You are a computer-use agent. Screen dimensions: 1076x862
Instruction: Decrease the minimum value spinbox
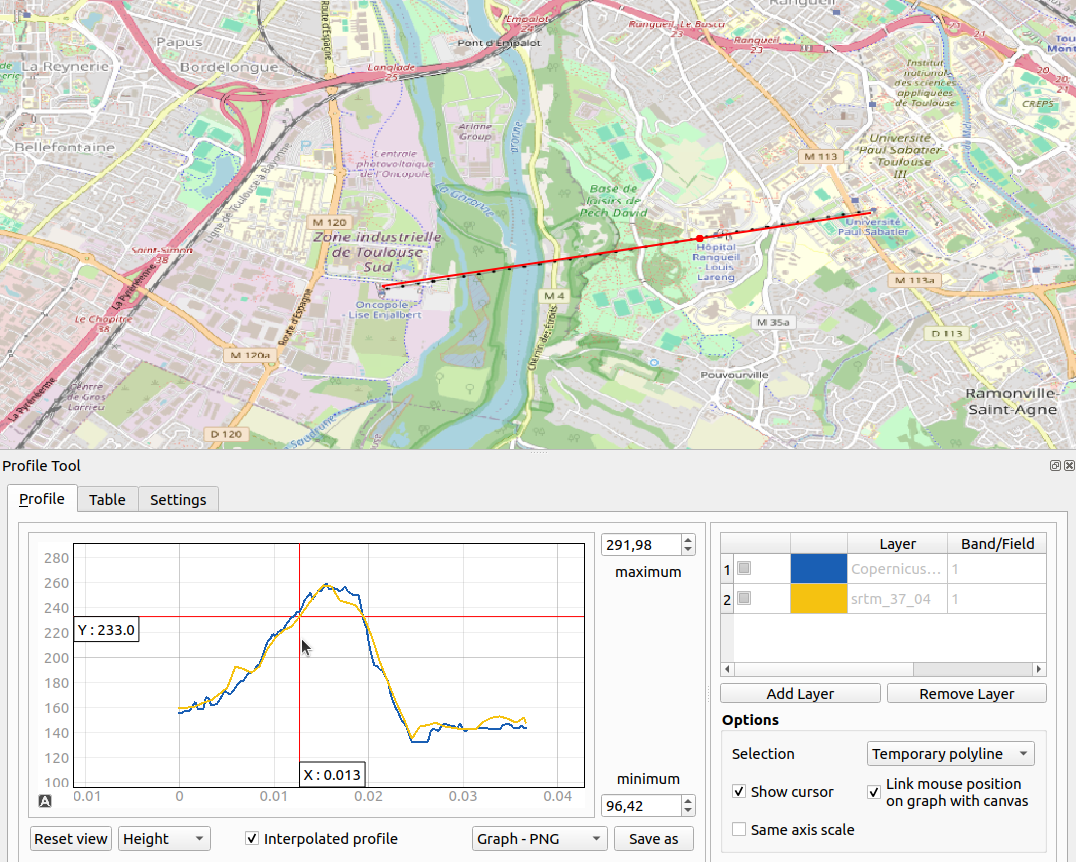coord(688,811)
